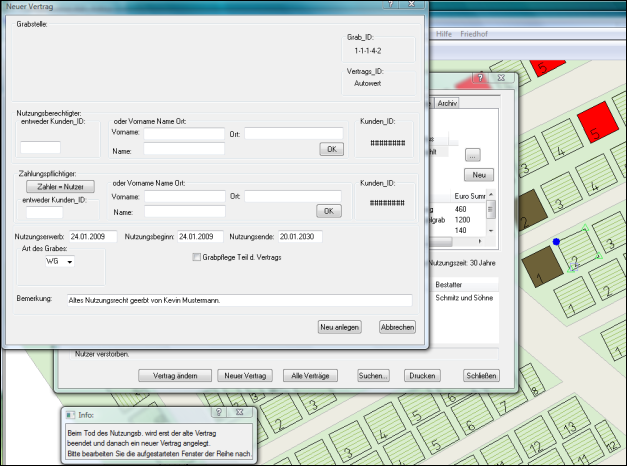The image size is (627, 466).
Task: Select the list value 460
Action: [460, 209]
